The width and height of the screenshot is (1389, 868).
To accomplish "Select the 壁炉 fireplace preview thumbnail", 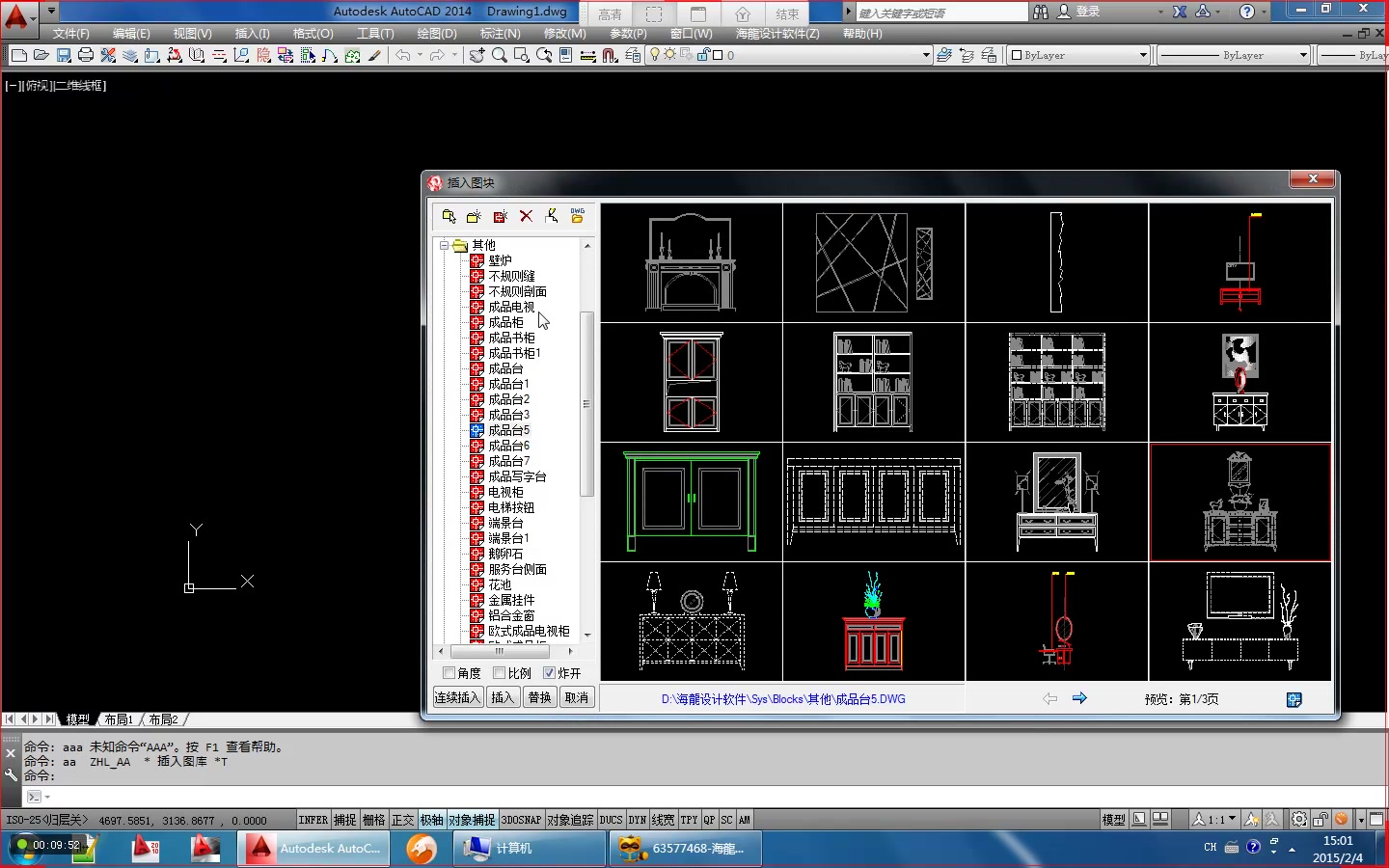I will [691, 262].
